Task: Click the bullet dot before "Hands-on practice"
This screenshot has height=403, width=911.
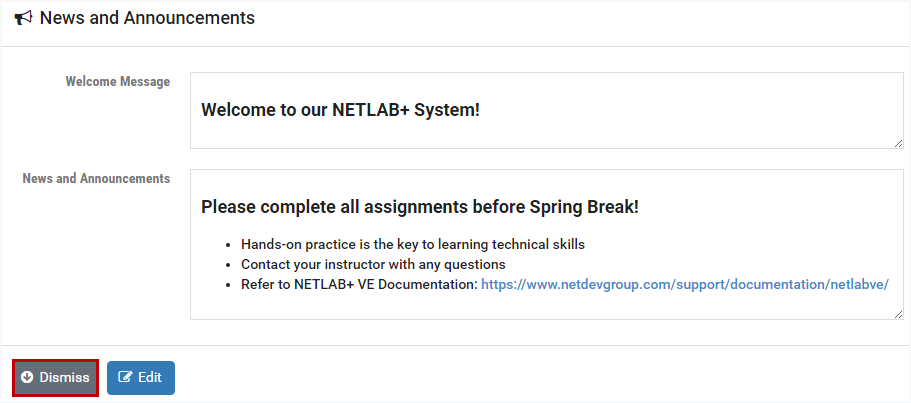Action: coord(228,245)
